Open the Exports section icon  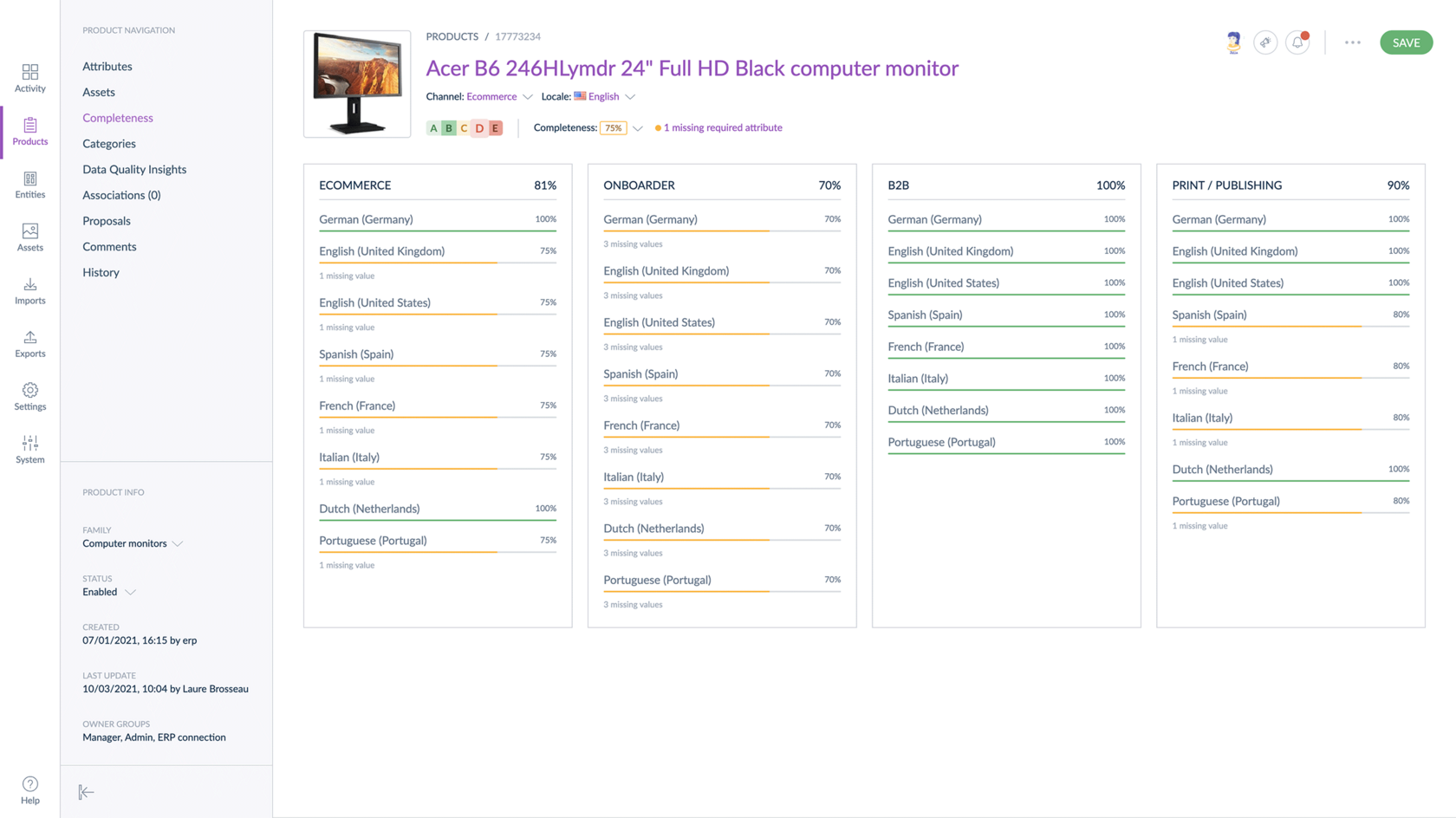[29, 343]
